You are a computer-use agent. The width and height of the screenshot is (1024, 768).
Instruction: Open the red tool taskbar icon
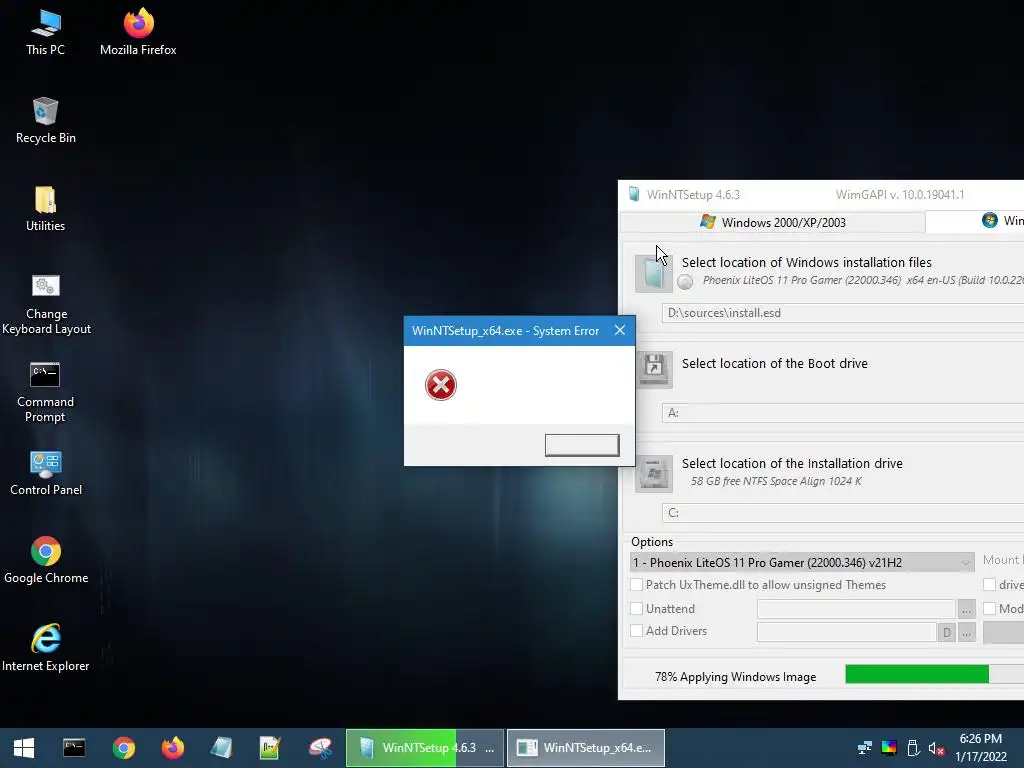coord(320,748)
